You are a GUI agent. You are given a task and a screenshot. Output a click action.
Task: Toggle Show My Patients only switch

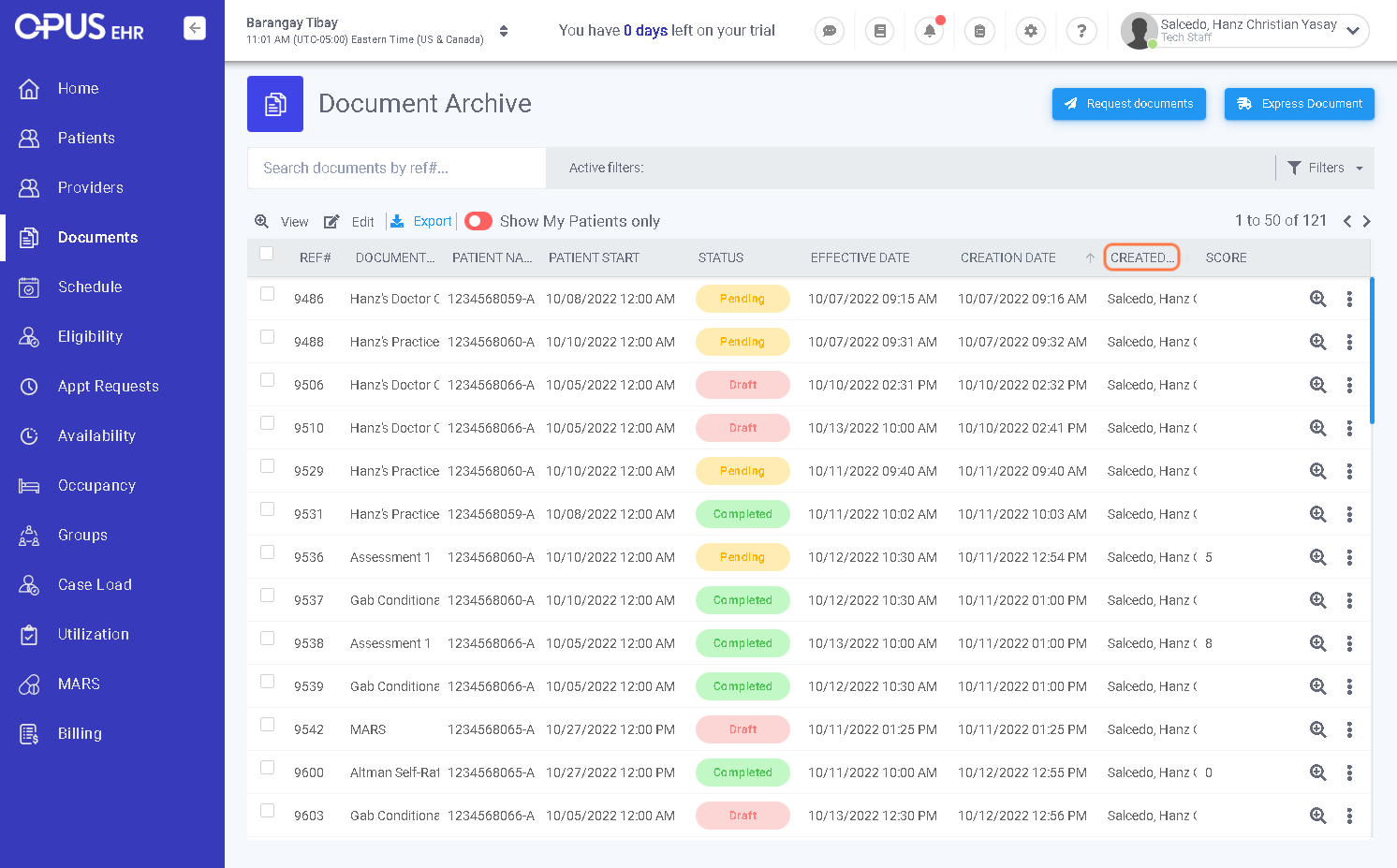(x=478, y=221)
